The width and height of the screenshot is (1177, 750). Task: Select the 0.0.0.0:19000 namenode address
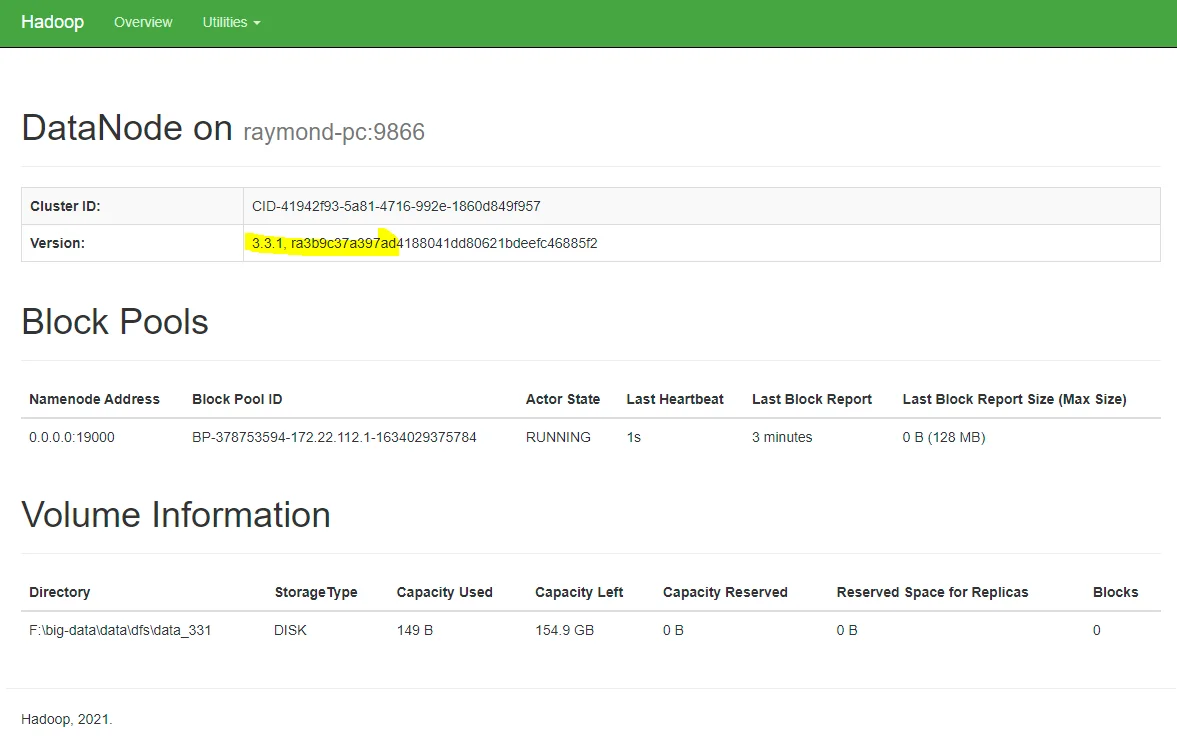[72, 437]
